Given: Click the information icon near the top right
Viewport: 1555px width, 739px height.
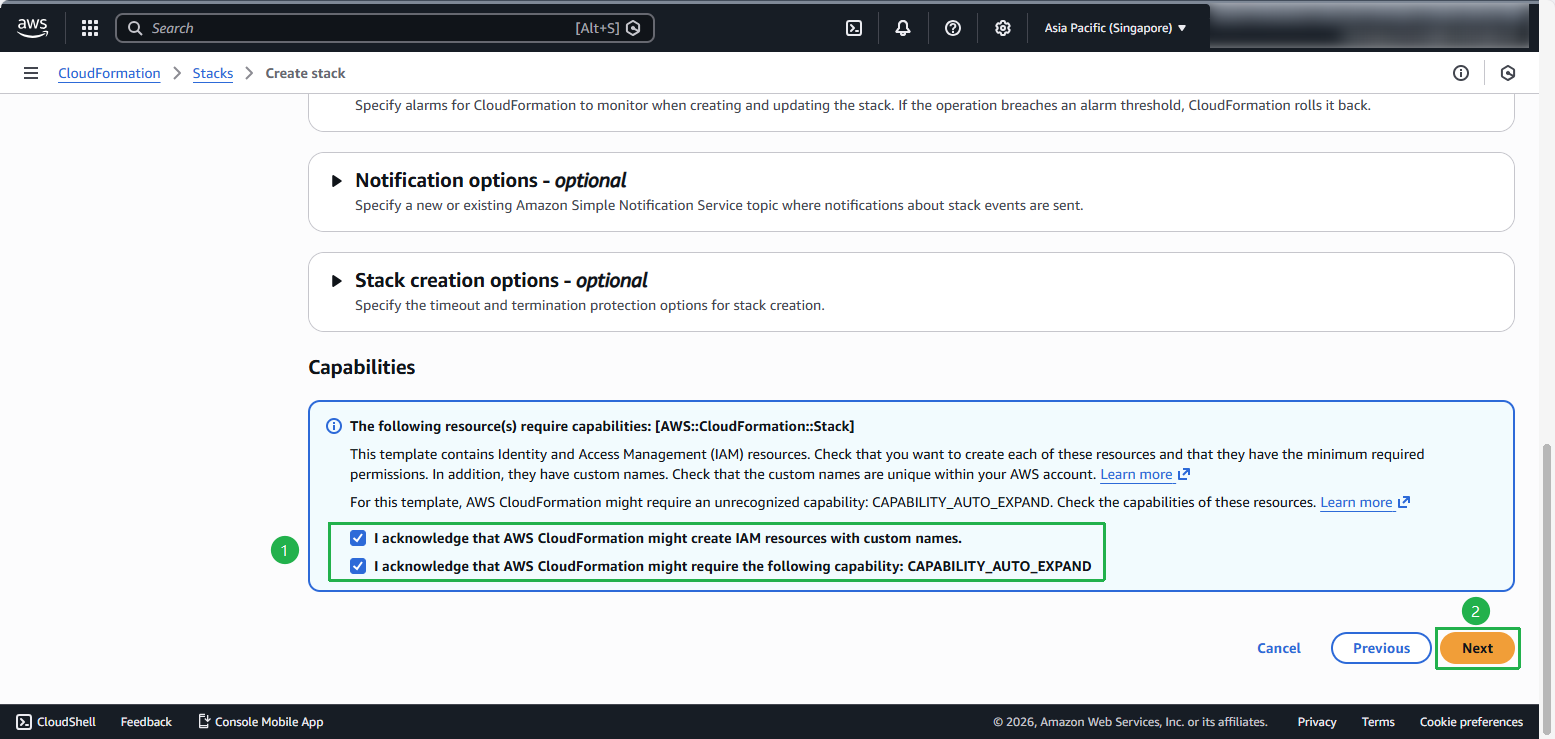Looking at the screenshot, I should (1461, 73).
